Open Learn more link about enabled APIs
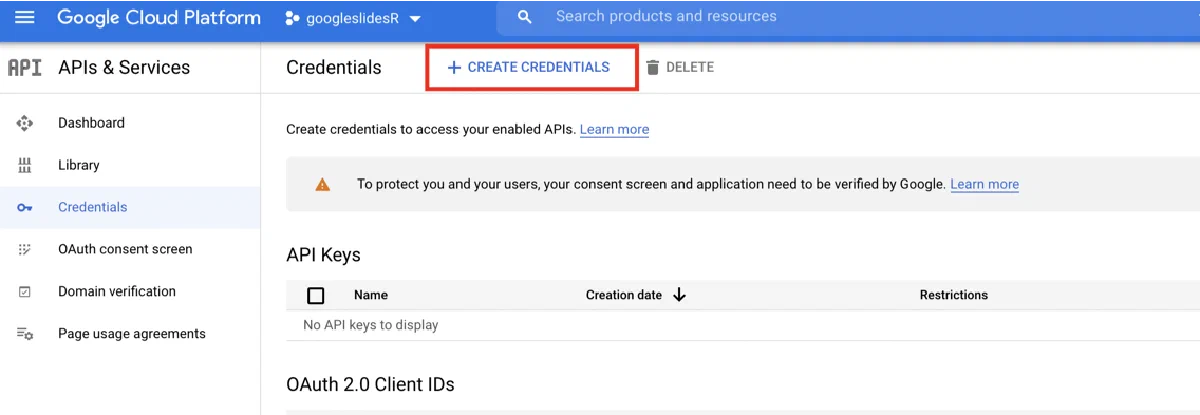The width and height of the screenshot is (1200, 415). click(614, 129)
